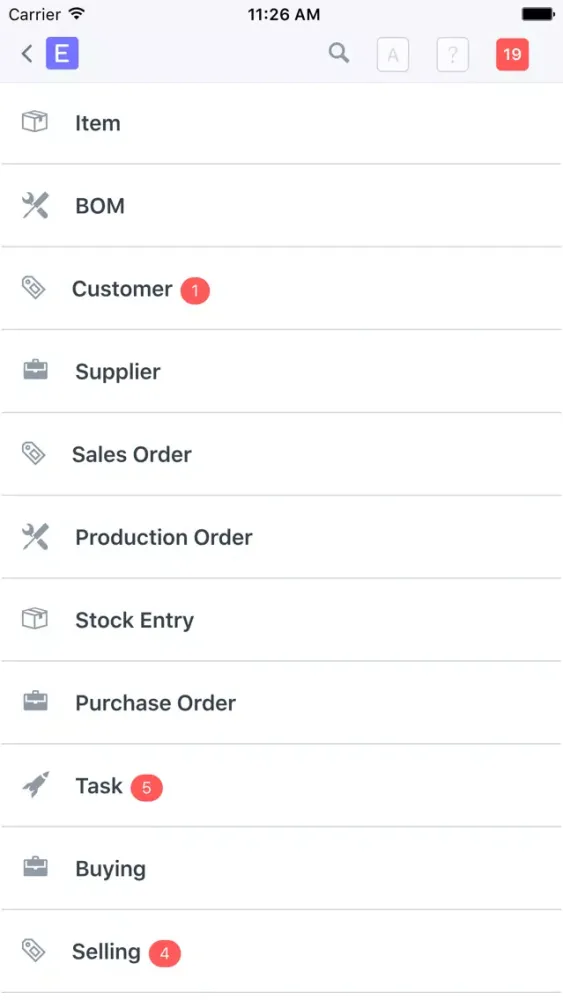The width and height of the screenshot is (563, 1000).
Task: Open search with the magnifier icon
Action: pos(339,53)
